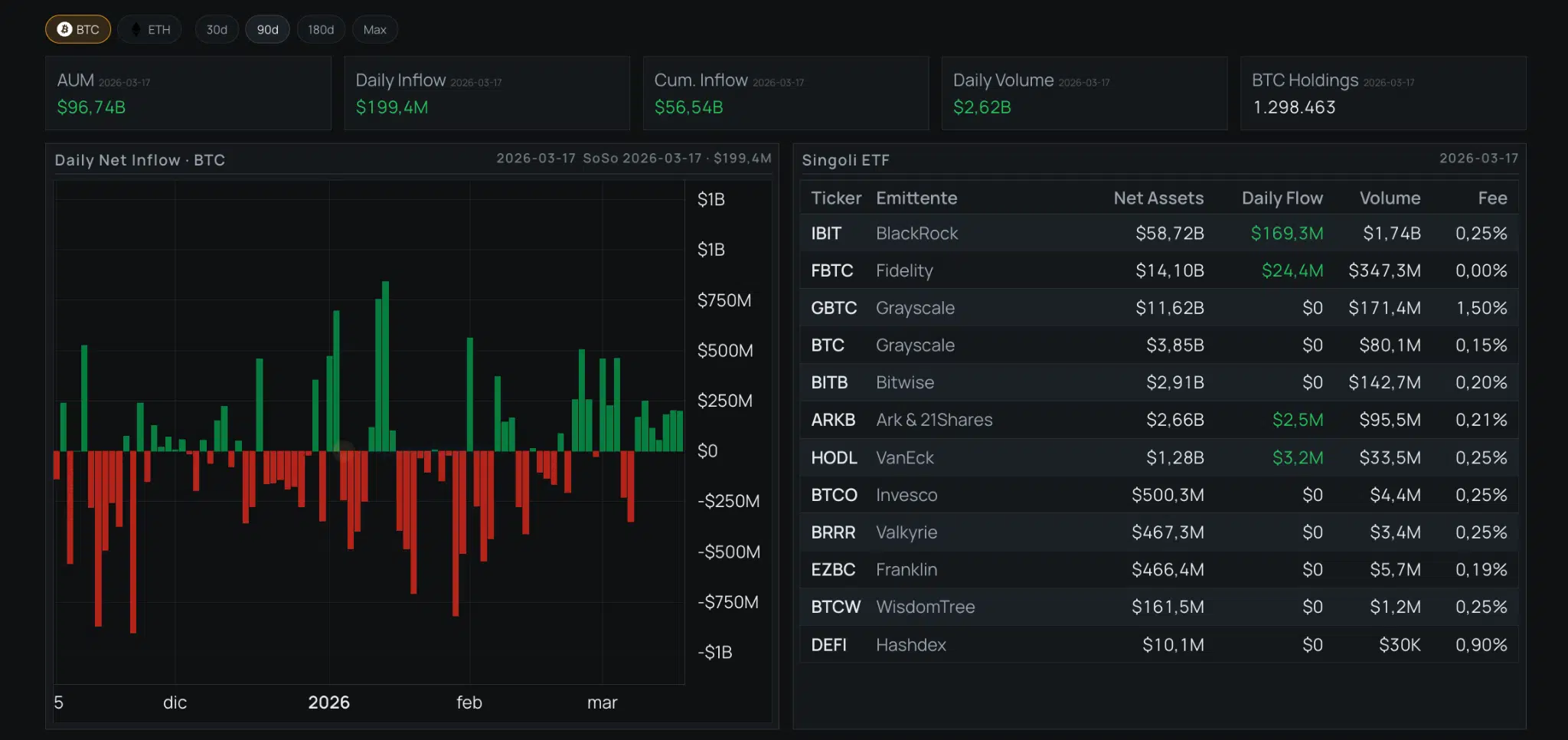This screenshot has width=1568, height=740.
Task: Click IBIT's green $169,3M daily flow value
Action: tap(1285, 233)
